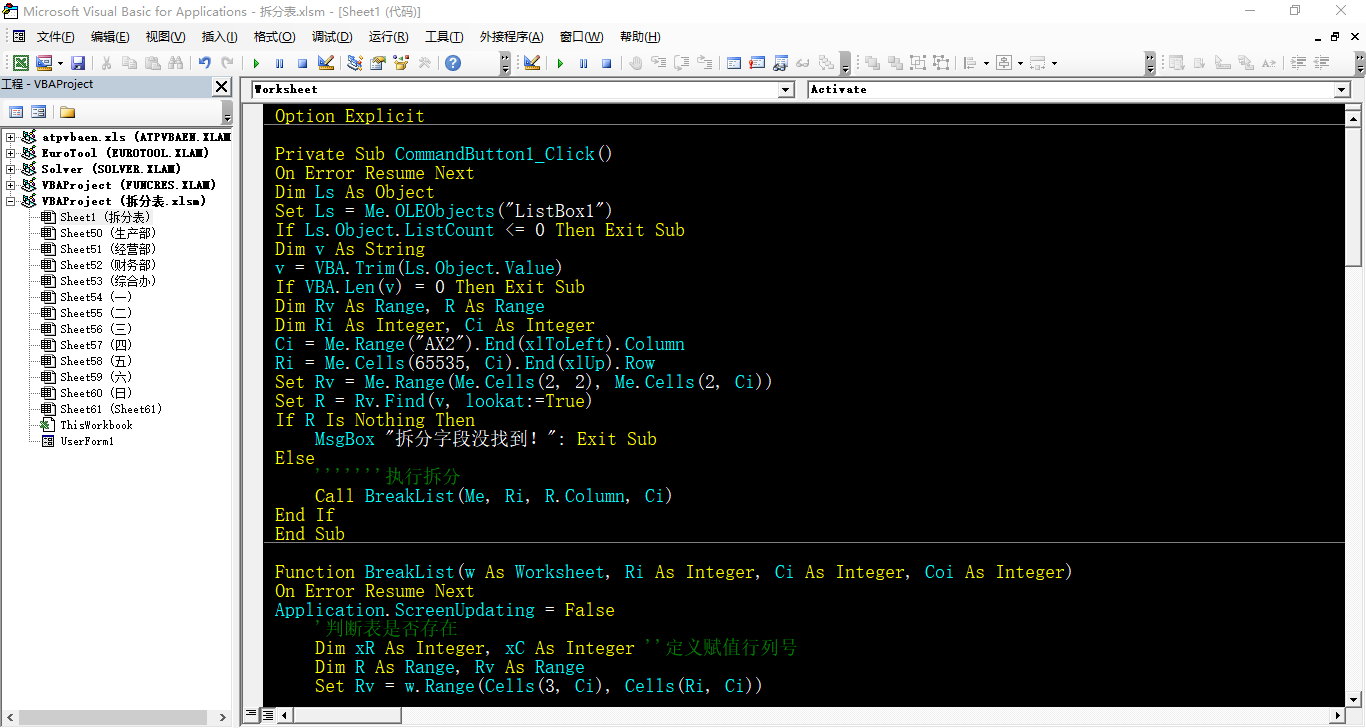Image resolution: width=1366 pixels, height=728 pixels.
Task: Open the Insert UserForm dropdown arrow
Action: point(60,63)
